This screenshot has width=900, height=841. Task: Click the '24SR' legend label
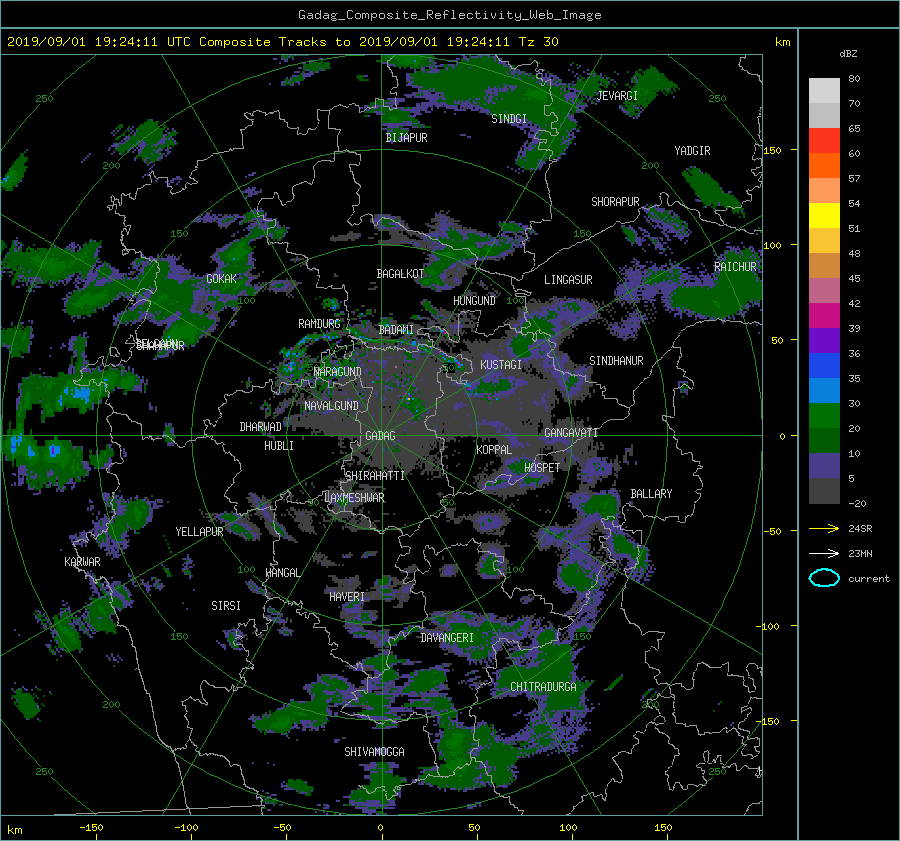pos(860,529)
